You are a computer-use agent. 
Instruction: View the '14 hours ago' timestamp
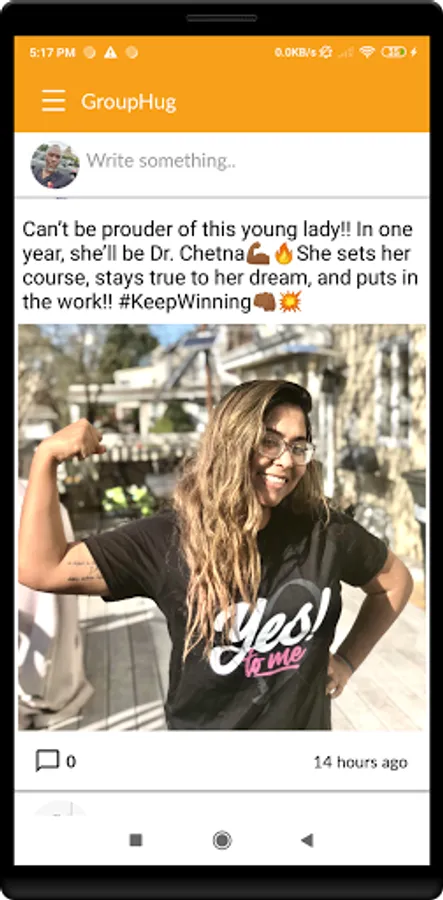tap(360, 762)
